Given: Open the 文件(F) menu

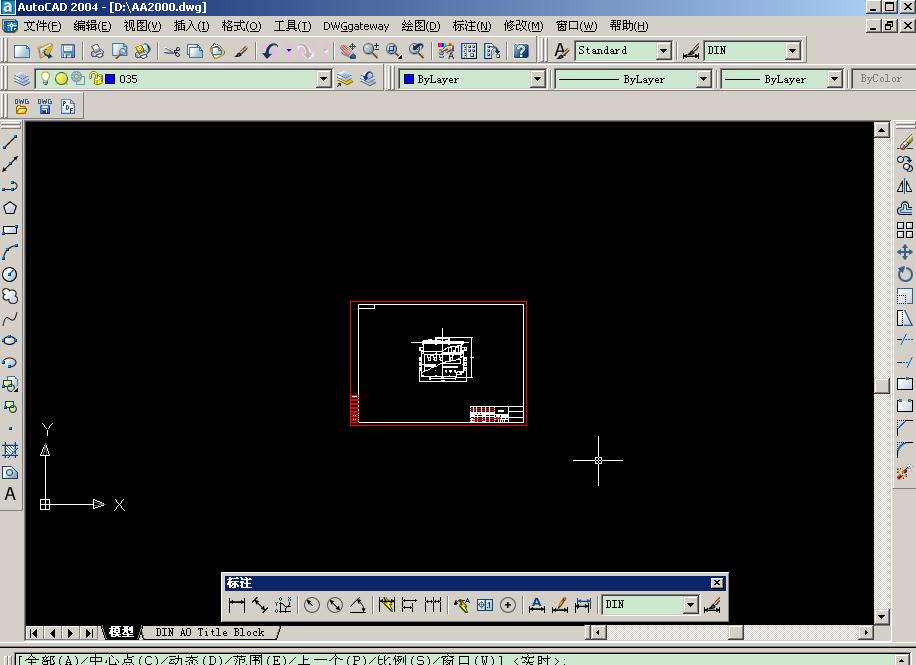Looking at the screenshot, I should pos(42,26).
